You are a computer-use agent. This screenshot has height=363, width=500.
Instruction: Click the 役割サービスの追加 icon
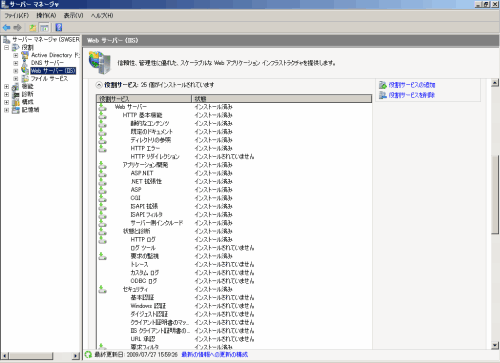pos(383,85)
